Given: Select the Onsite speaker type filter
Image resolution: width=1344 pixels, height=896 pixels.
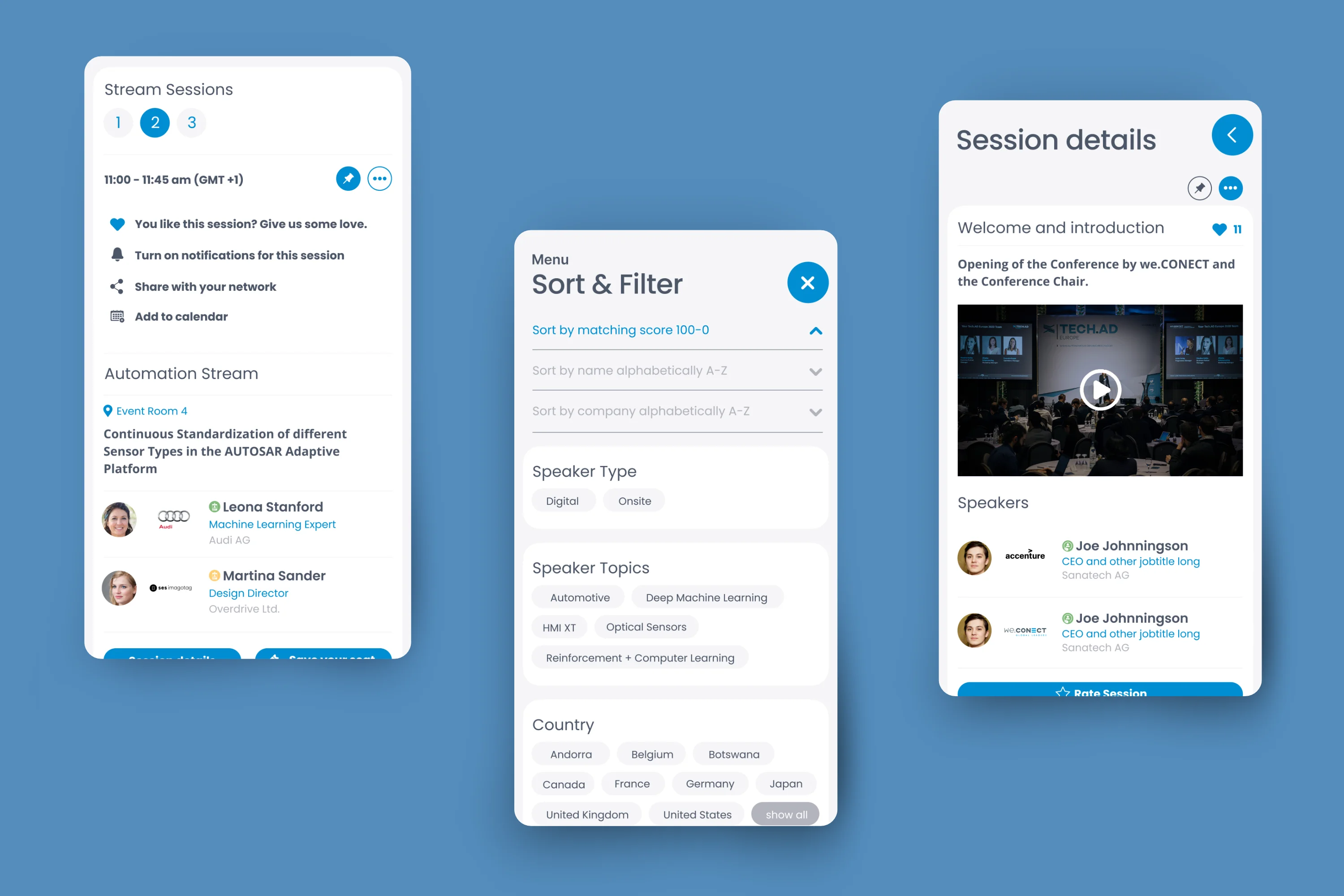Looking at the screenshot, I should (x=634, y=500).
